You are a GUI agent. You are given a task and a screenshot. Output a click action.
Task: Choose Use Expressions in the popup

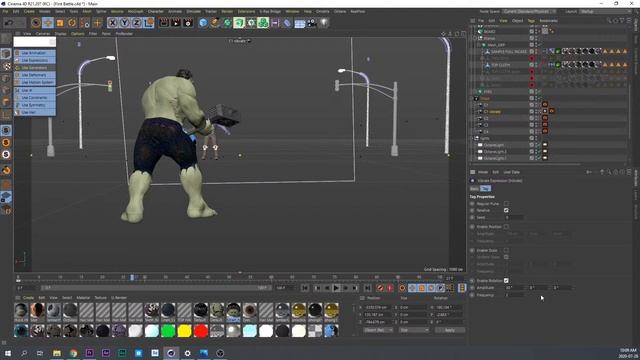[35, 60]
